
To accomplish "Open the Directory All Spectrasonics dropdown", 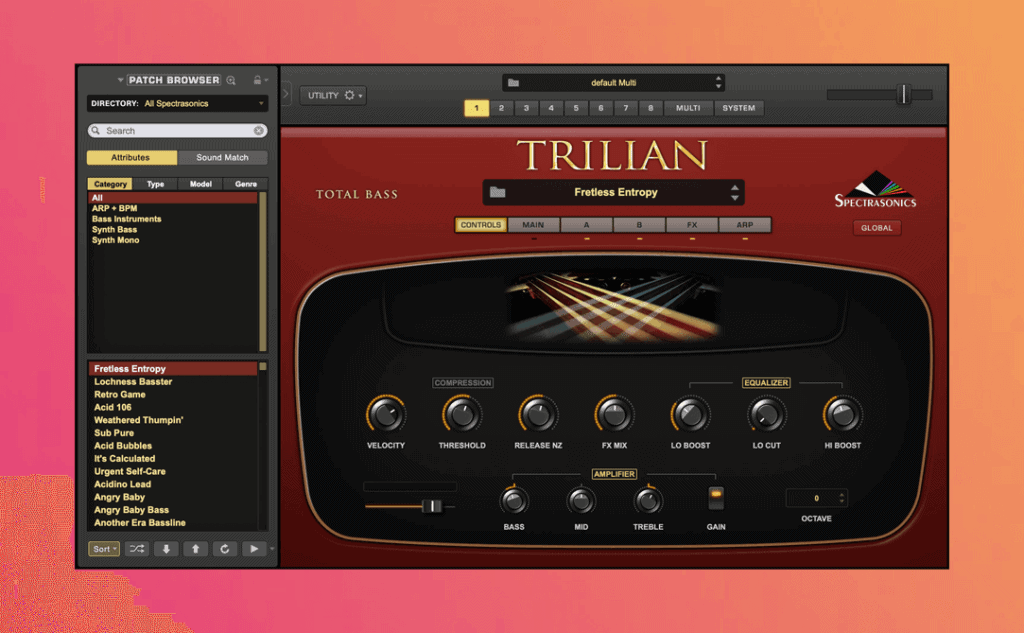I will click(x=177, y=103).
